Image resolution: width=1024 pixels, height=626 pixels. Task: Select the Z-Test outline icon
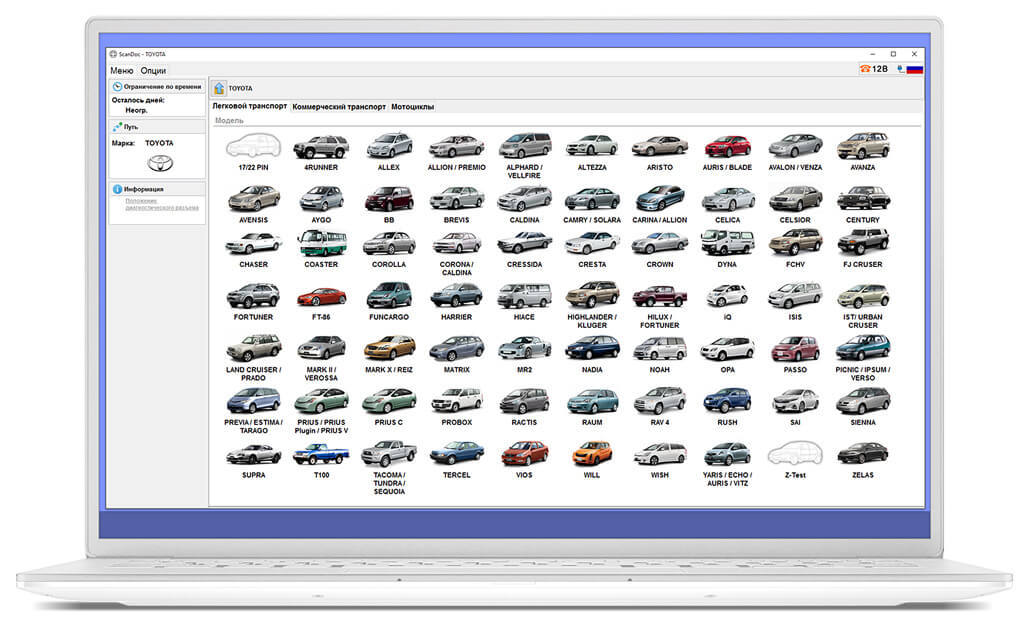click(795, 453)
